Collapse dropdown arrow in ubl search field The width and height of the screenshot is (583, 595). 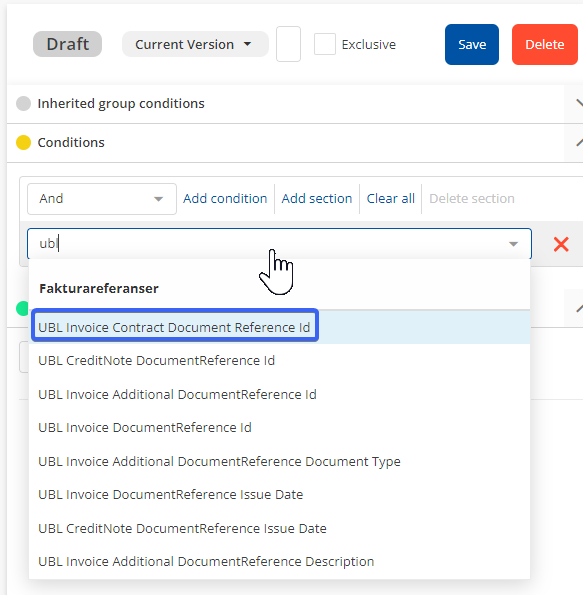coord(514,244)
